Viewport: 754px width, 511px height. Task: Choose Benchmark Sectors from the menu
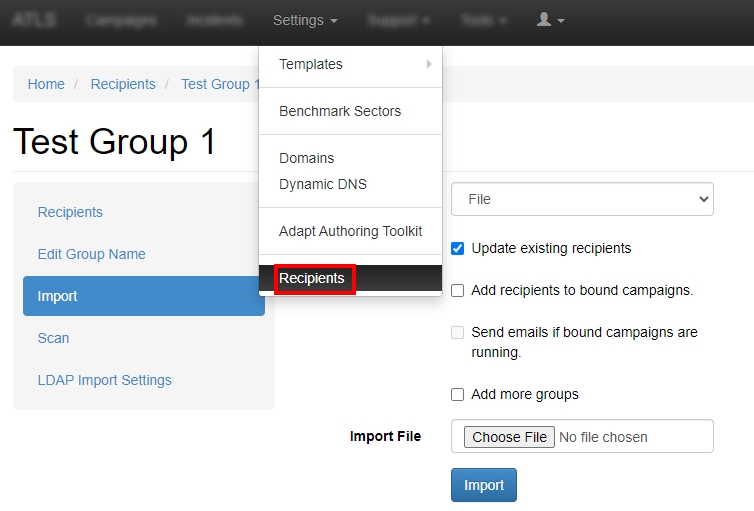pos(340,111)
